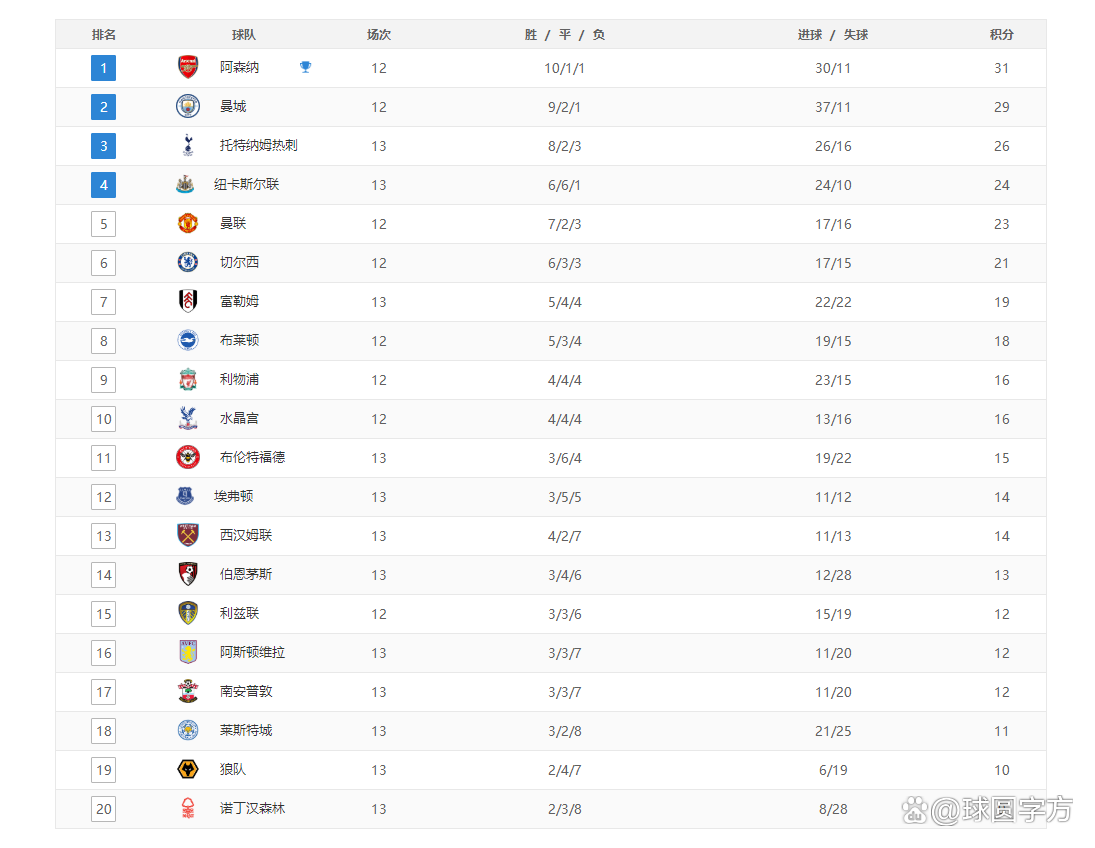Select the Tottenham Hotspur cockerel logo
1095x848 pixels.
188,145
